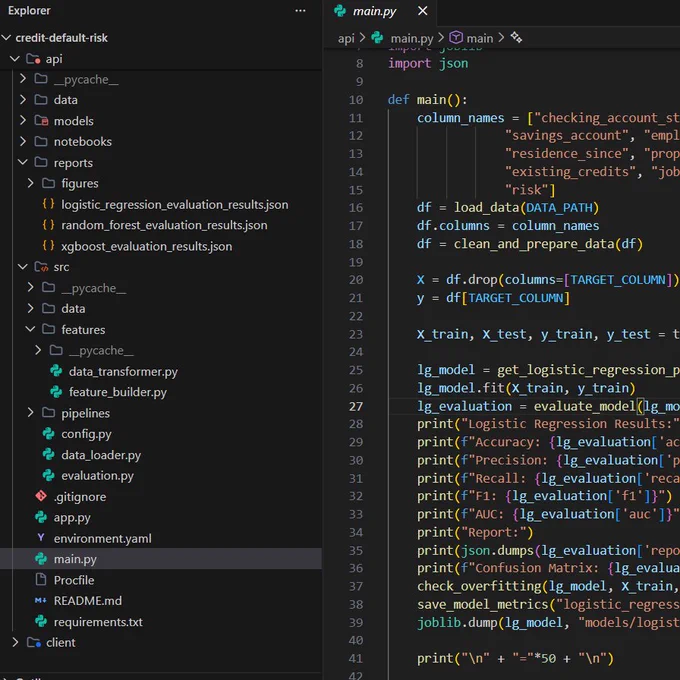The image size is (680, 680).
Task: Open requirements.txt file
Action: click(x=98, y=622)
